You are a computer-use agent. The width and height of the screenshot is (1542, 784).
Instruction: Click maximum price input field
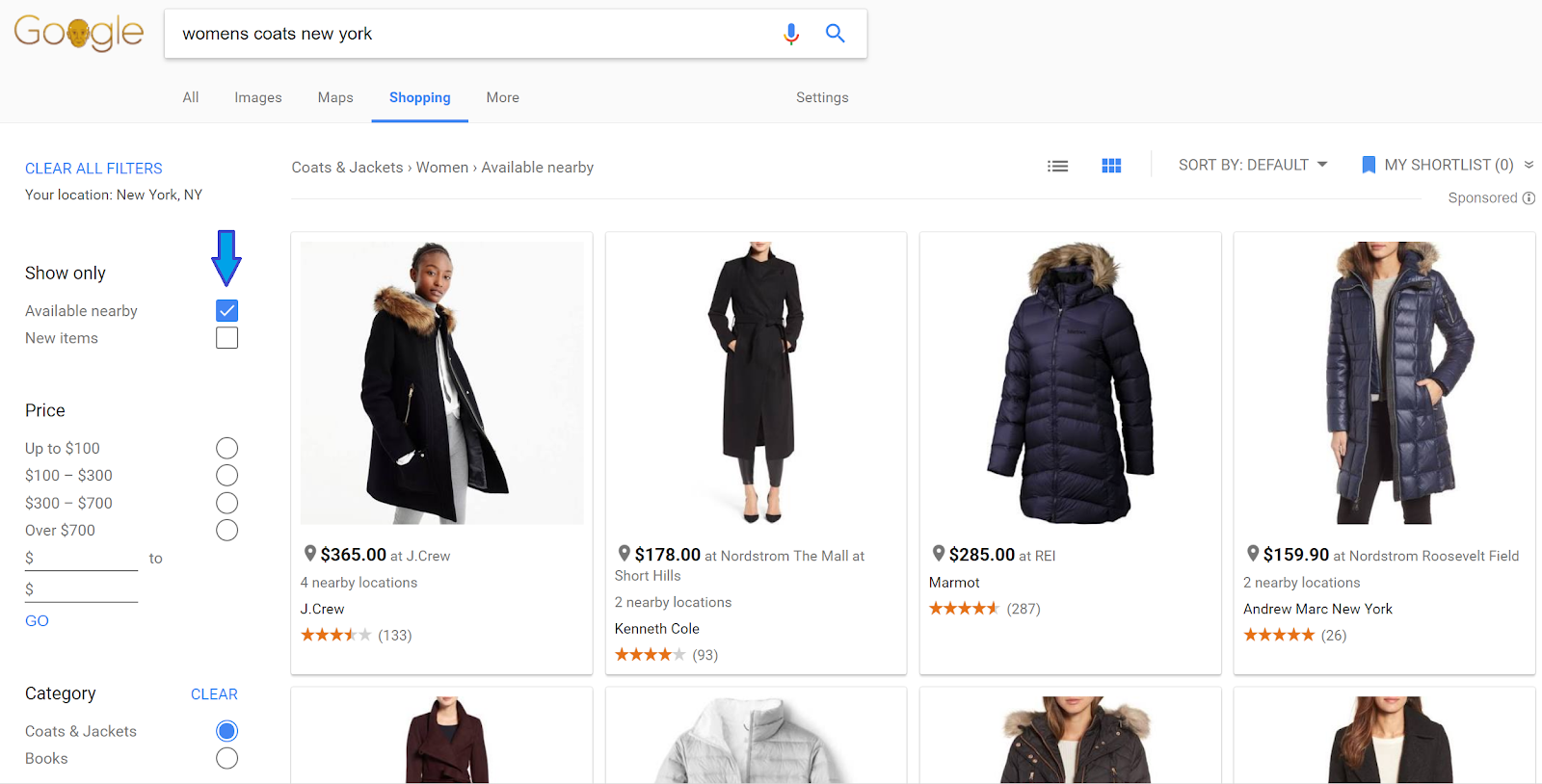click(x=82, y=590)
